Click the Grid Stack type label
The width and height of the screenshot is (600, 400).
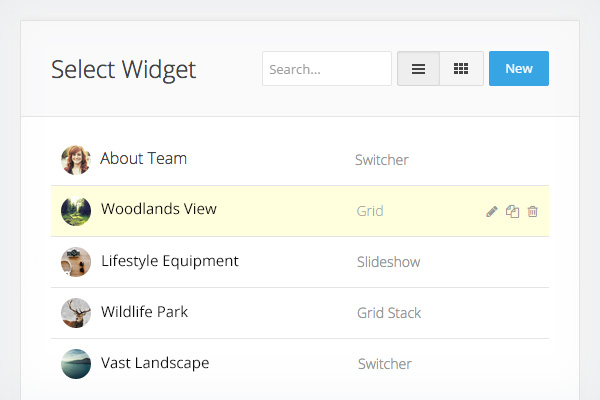pos(389,313)
